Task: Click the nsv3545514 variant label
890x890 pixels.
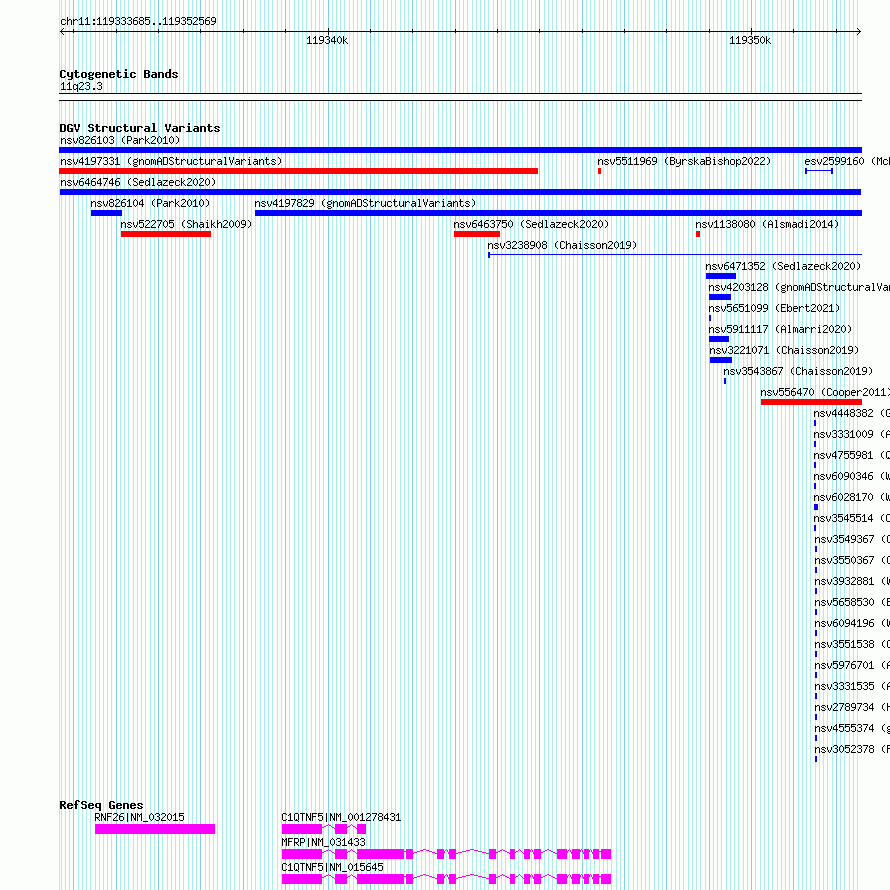Action: click(851, 518)
